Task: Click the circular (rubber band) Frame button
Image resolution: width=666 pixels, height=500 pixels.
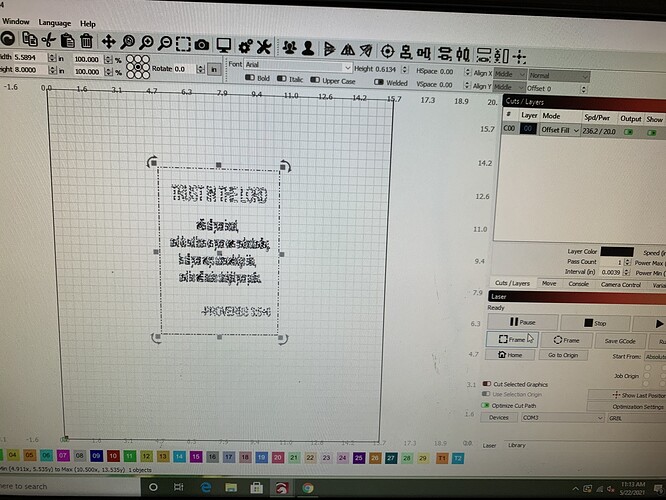Action: [x=566, y=340]
